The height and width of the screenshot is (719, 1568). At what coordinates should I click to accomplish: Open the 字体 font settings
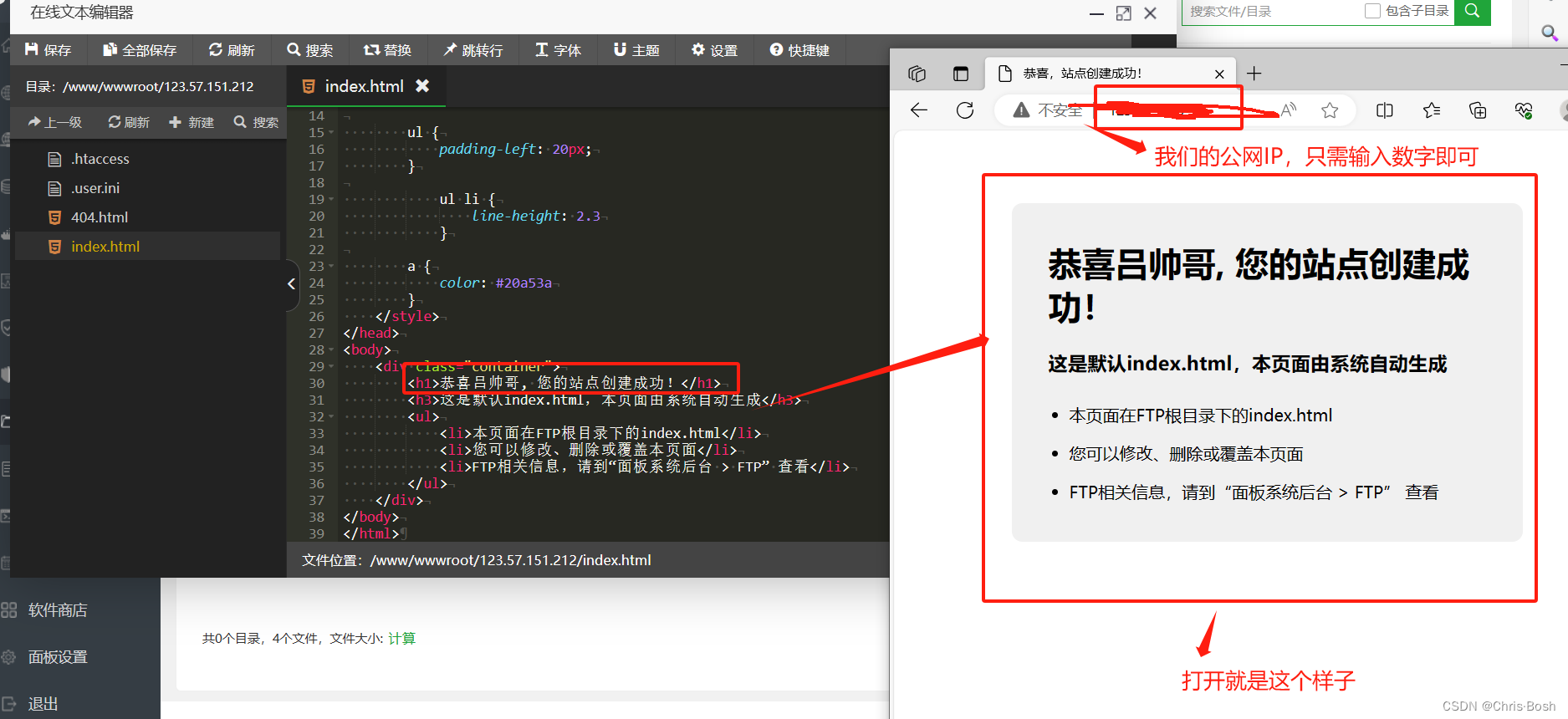(559, 50)
